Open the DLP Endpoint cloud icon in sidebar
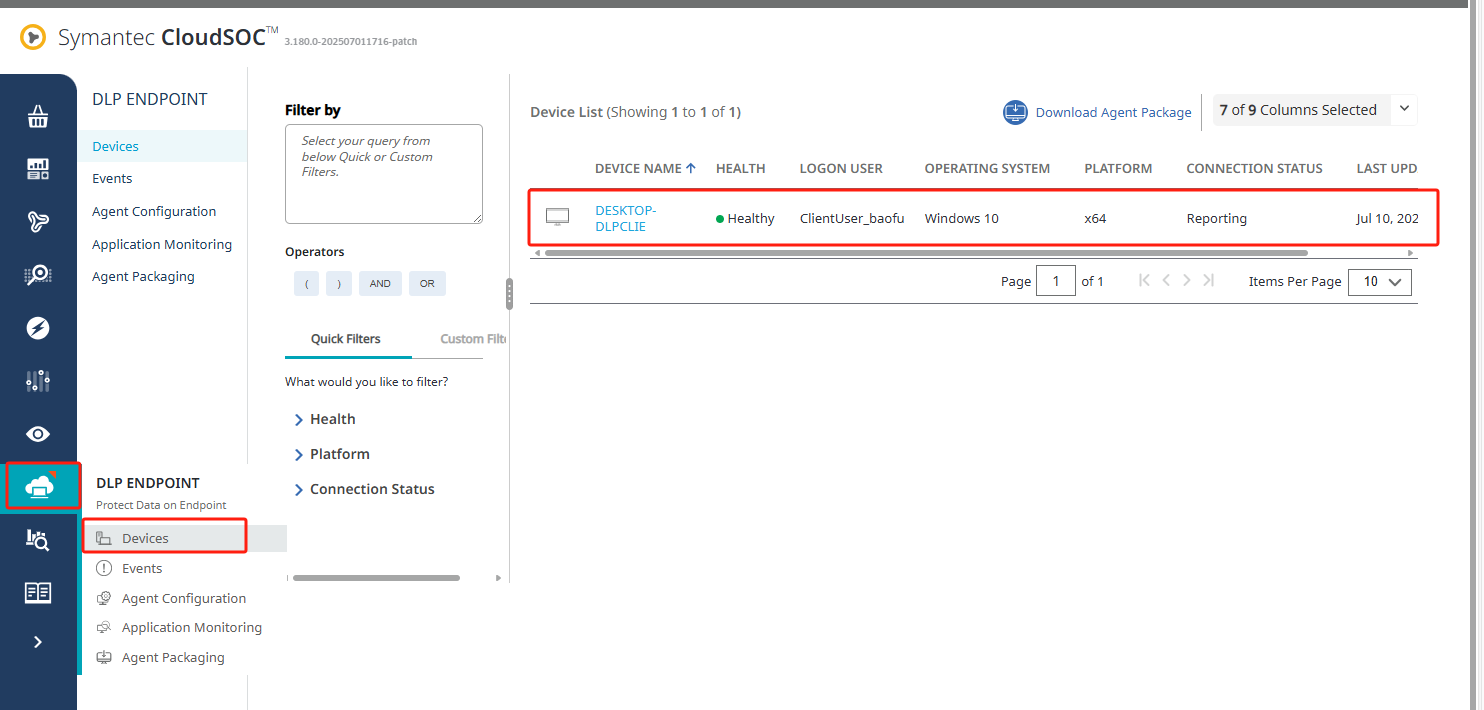Screen dimensions: 1484x710 coord(39,487)
